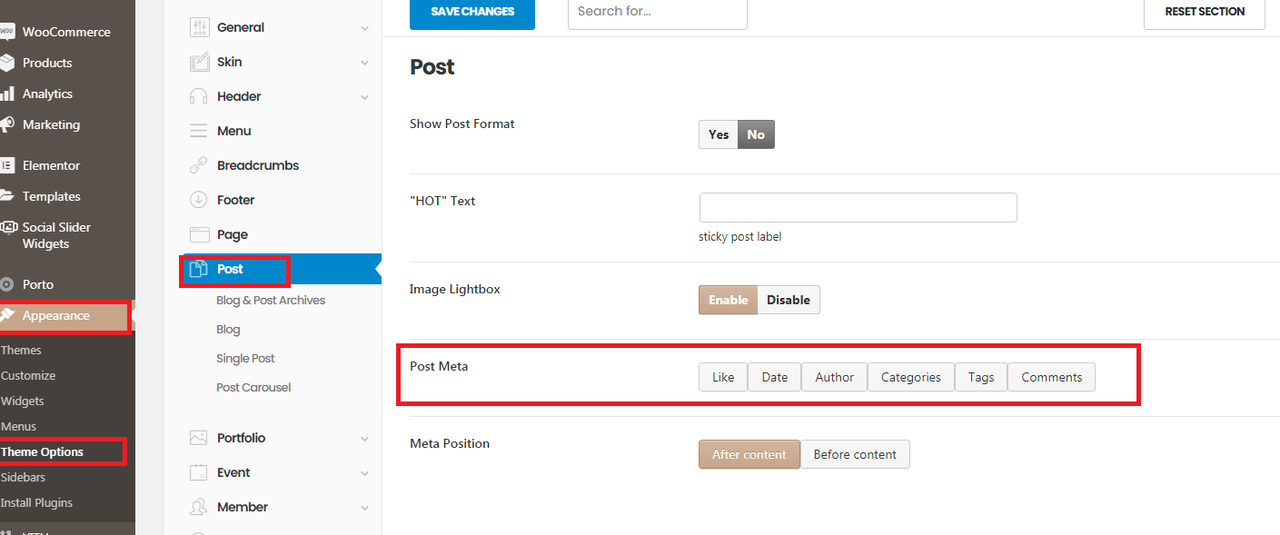Expand the Portfolio section chevron

pos(364,439)
